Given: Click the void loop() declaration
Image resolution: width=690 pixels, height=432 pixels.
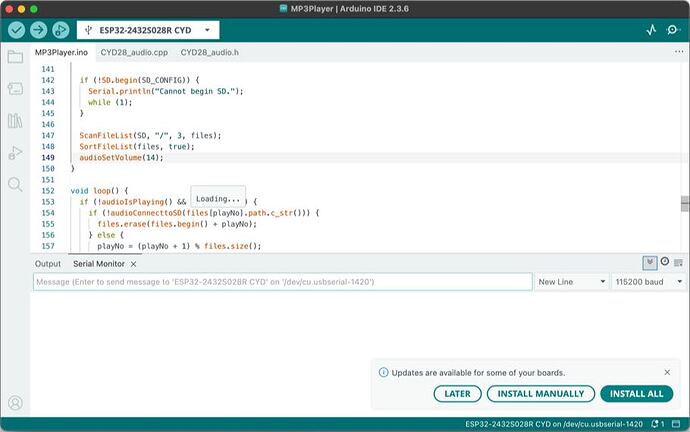Looking at the screenshot, I should [99, 191].
